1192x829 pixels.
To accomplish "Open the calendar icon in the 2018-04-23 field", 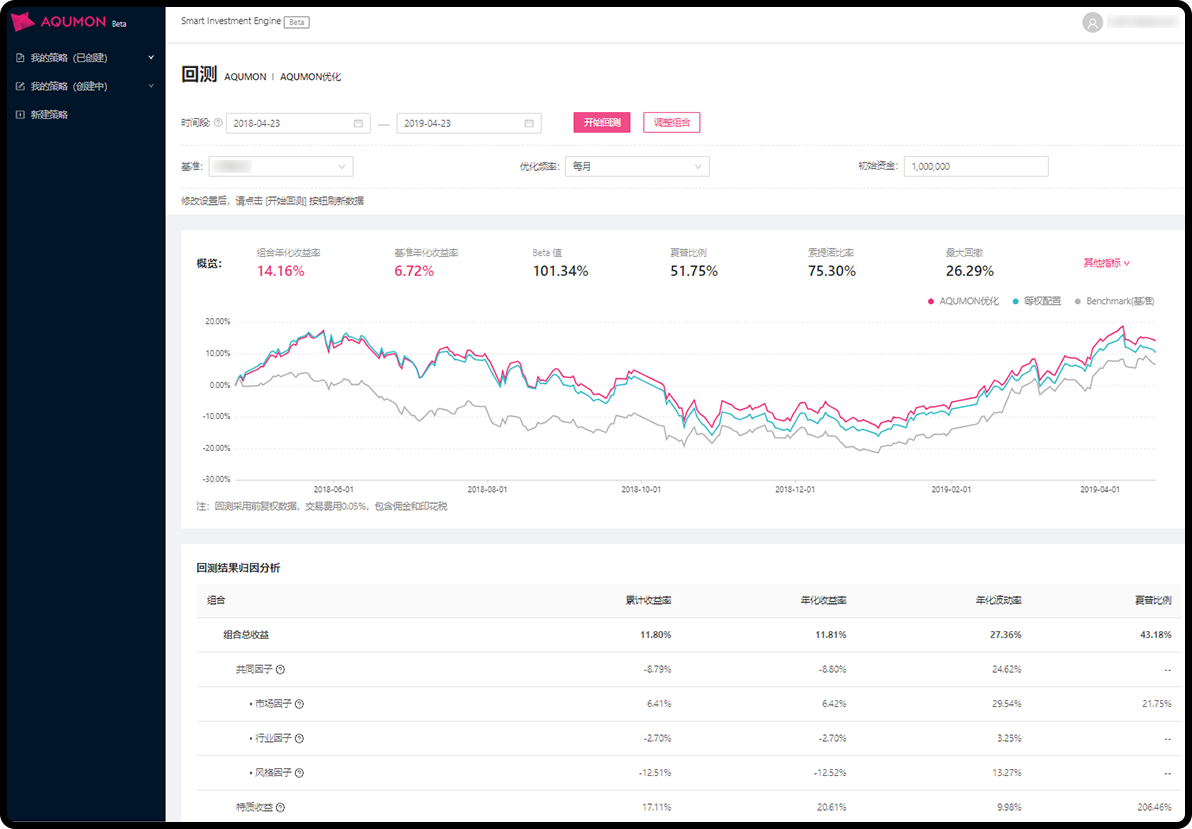I will click(358, 123).
